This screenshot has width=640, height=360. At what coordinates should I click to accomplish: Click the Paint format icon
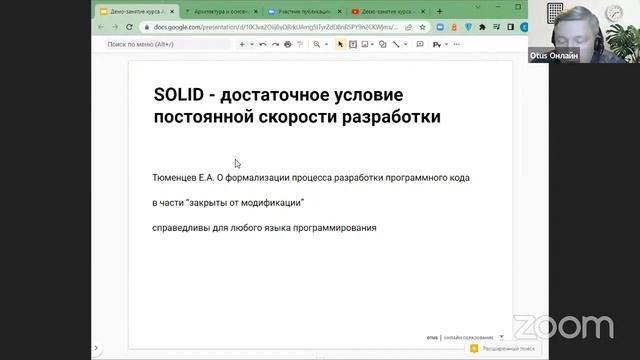pos(300,44)
